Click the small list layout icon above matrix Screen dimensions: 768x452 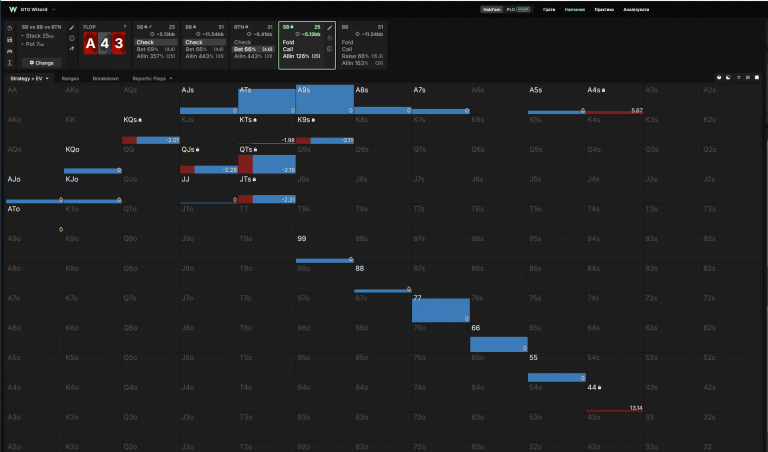739,77
